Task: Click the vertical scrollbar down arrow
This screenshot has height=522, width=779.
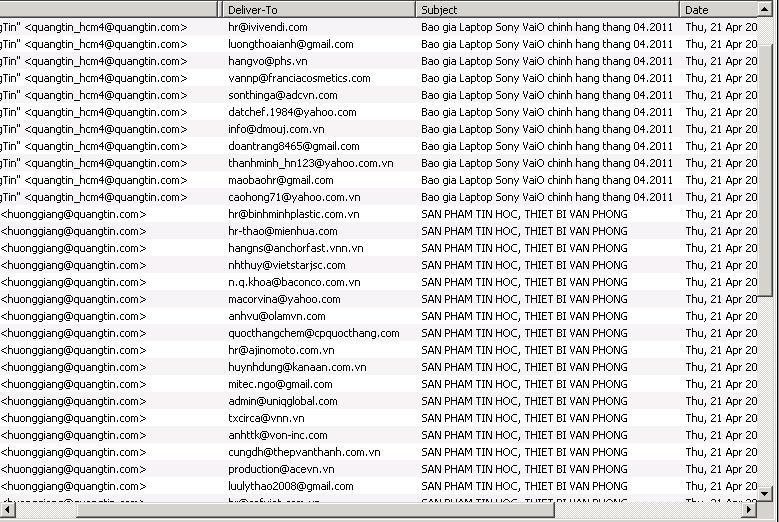Action: click(765, 494)
